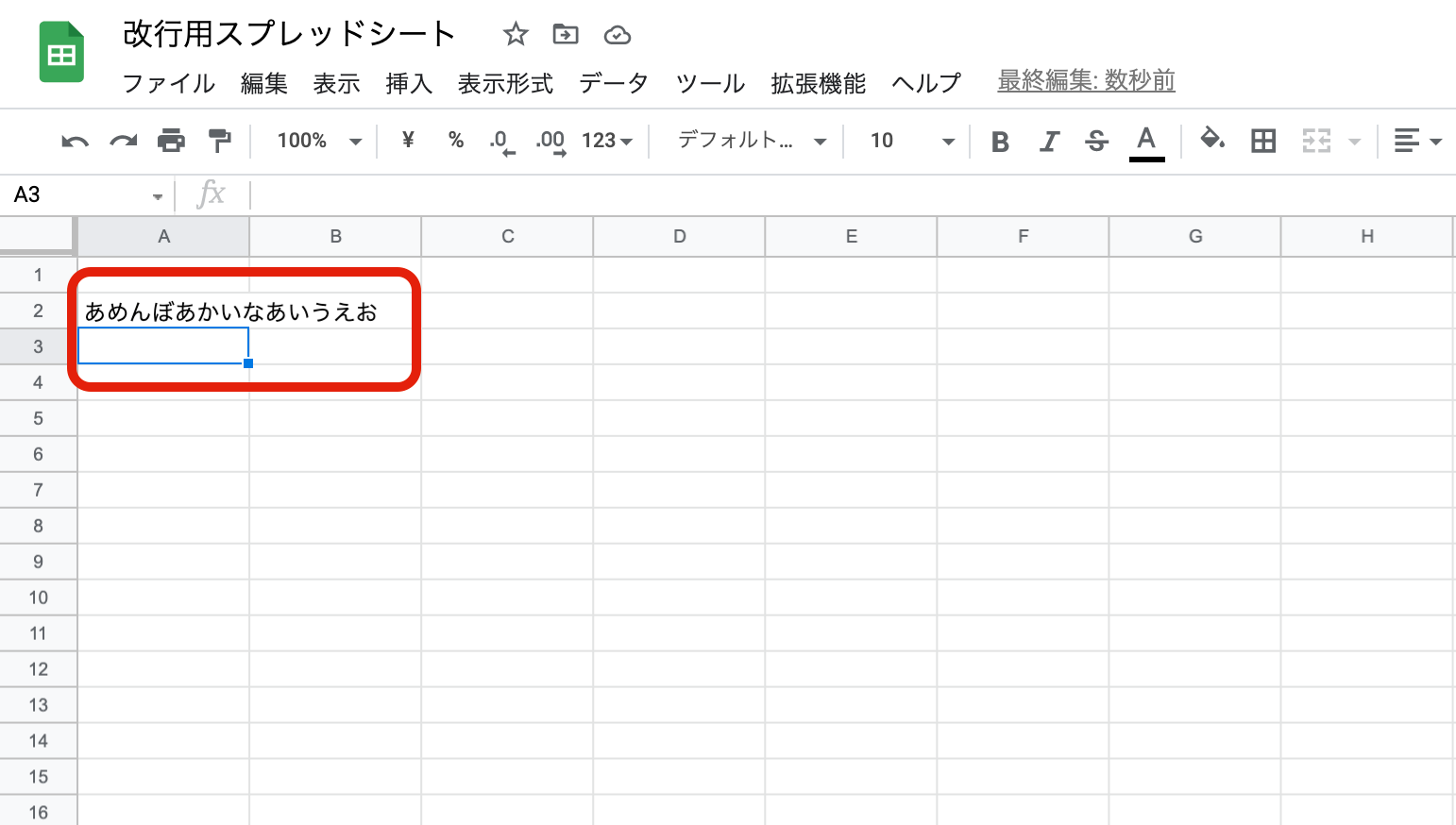The width and height of the screenshot is (1456, 825).
Task: Select column C header
Action: click(x=507, y=236)
